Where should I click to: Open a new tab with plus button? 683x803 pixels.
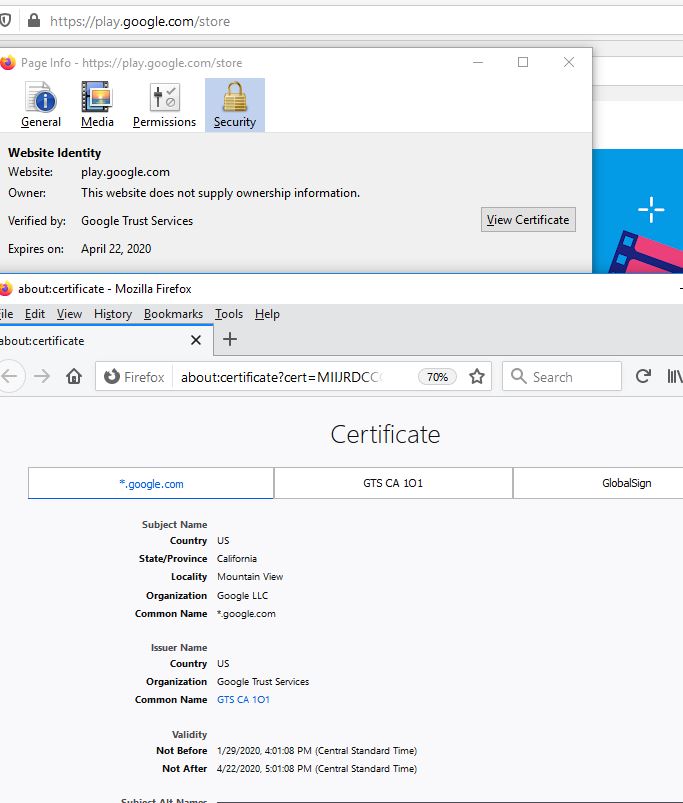pos(230,339)
